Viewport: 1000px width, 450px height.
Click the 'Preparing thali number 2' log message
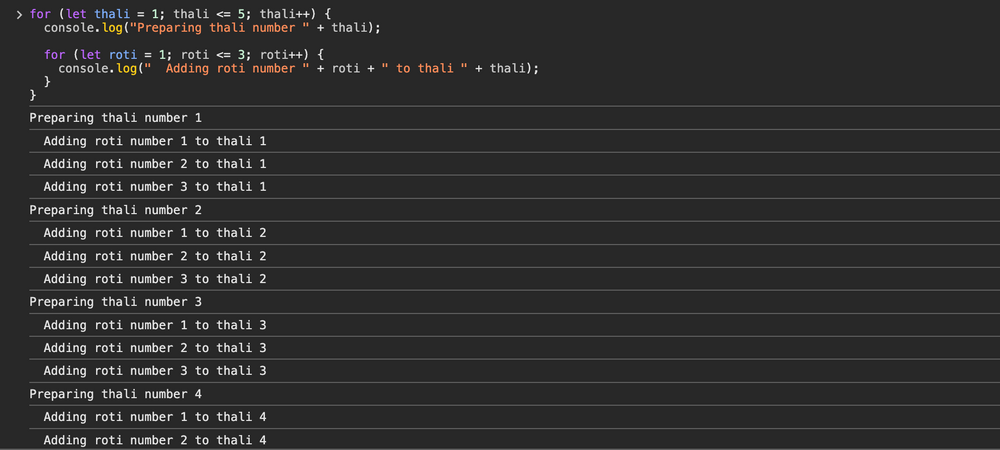(116, 210)
